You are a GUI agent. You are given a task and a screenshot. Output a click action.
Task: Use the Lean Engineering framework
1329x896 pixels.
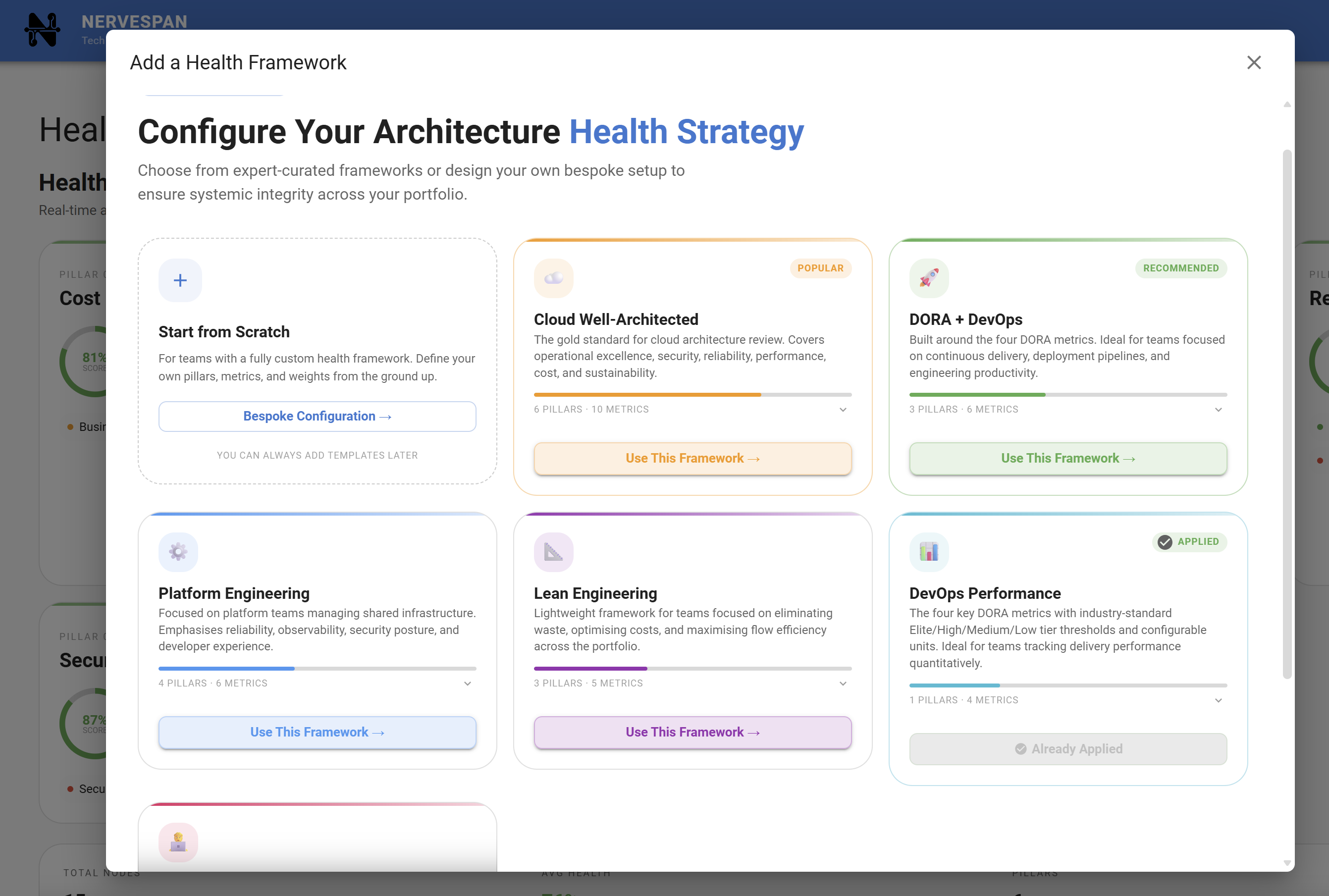(x=692, y=732)
